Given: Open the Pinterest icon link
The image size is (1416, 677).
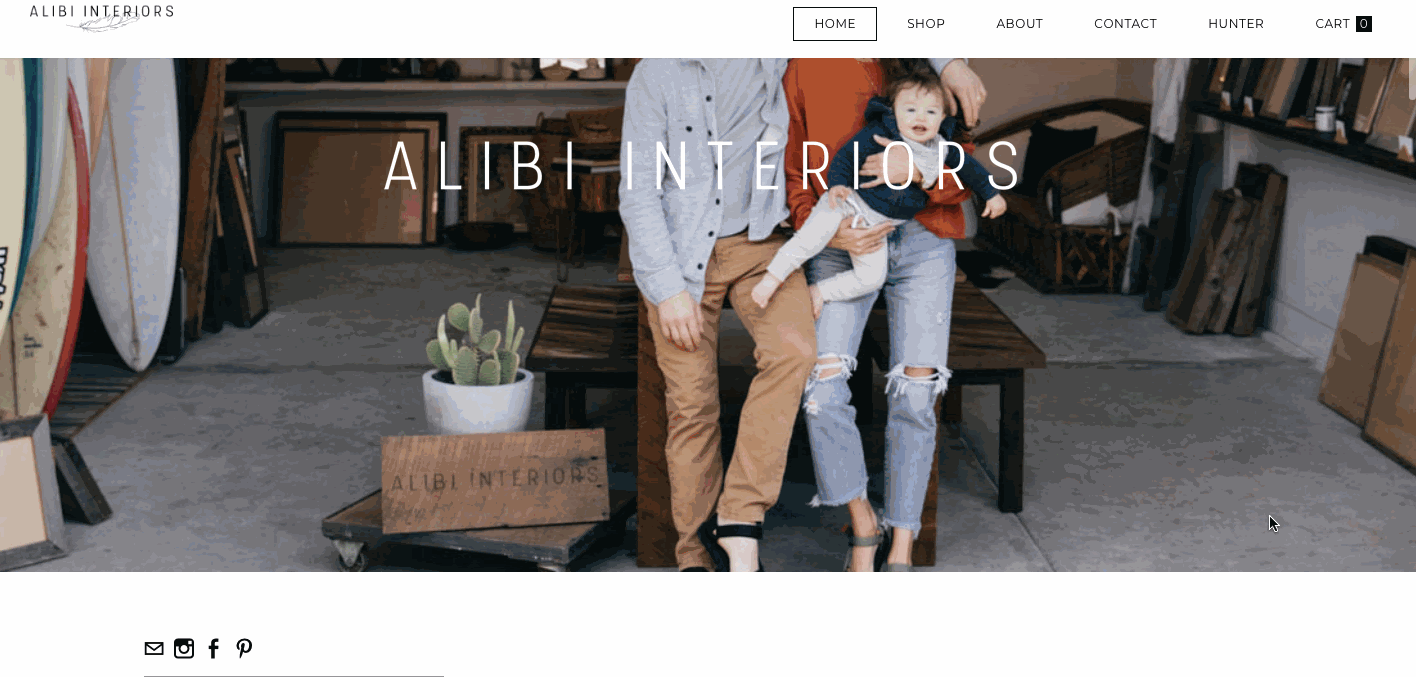Looking at the screenshot, I should click(244, 649).
